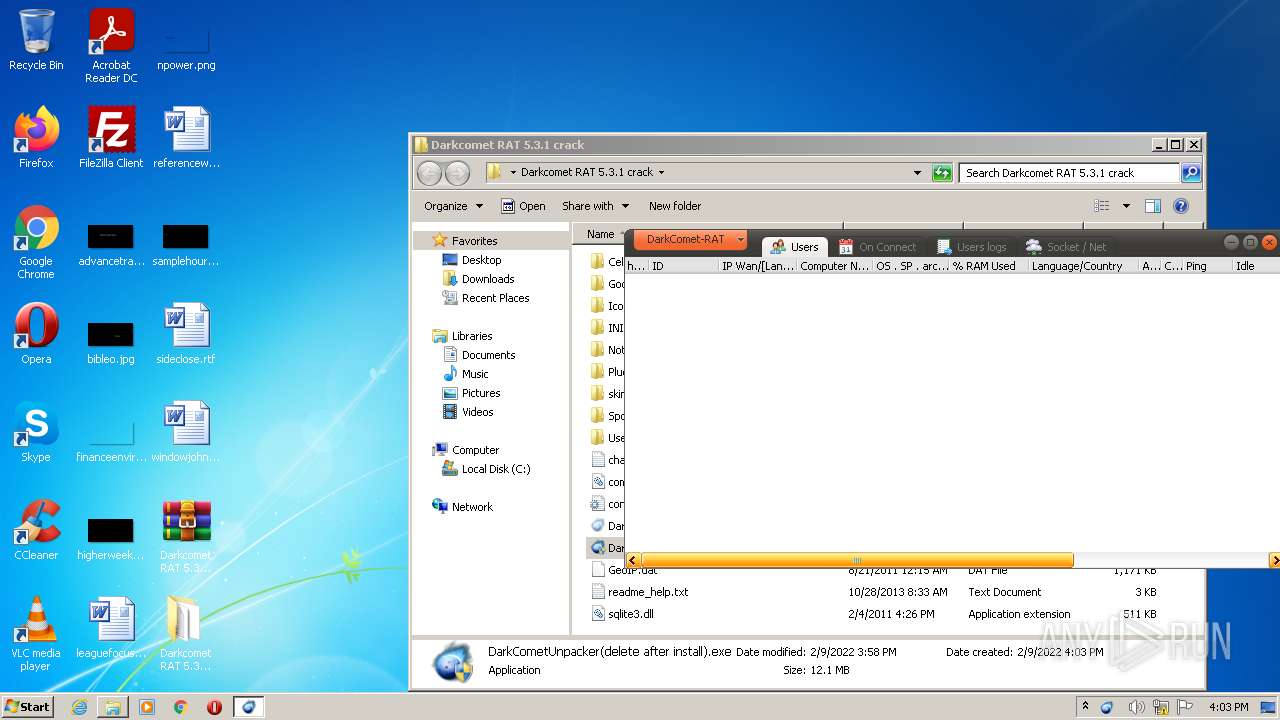Click the Explorer Forward navigation button

tap(457, 173)
